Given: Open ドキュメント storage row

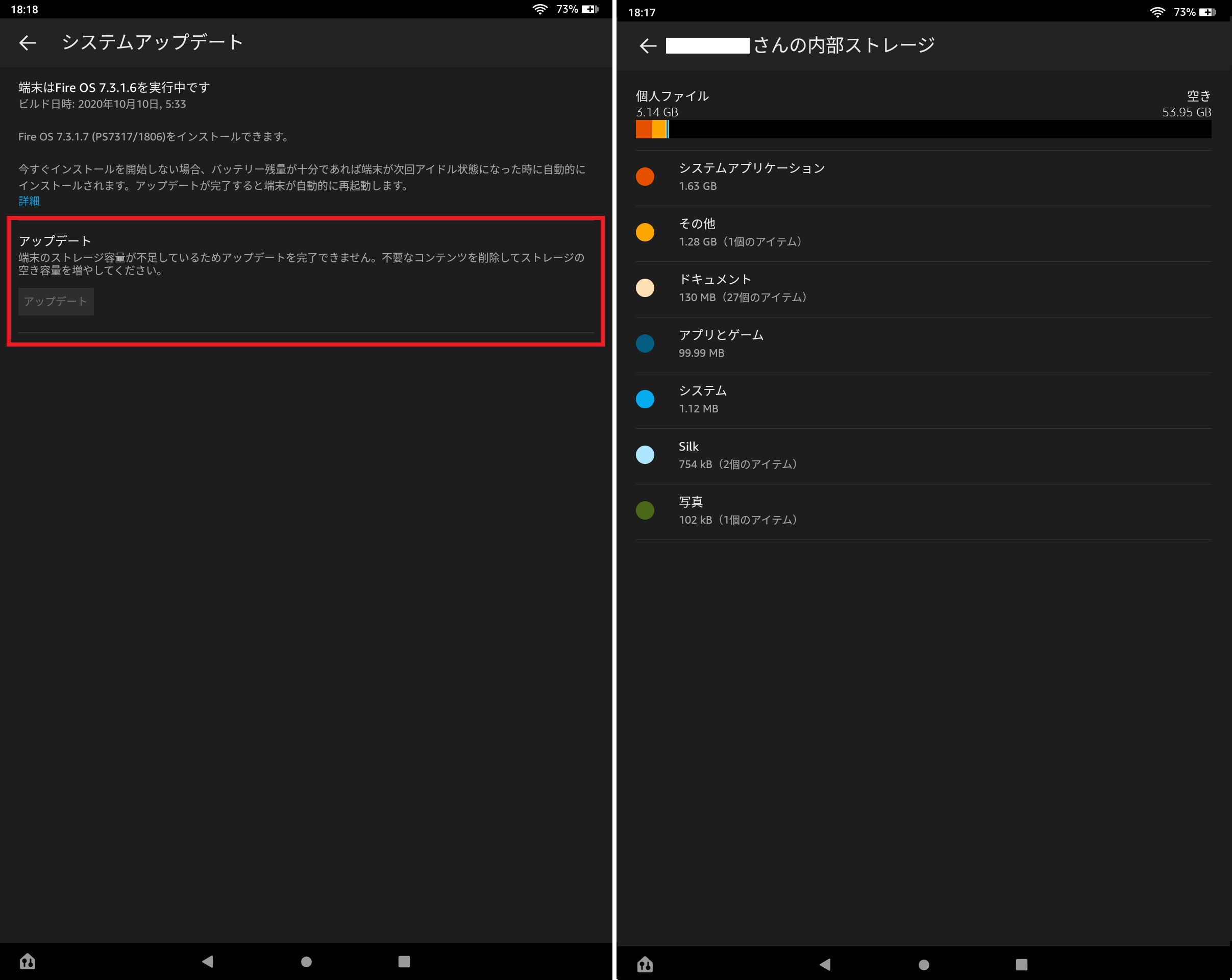Looking at the screenshot, I should coord(923,289).
